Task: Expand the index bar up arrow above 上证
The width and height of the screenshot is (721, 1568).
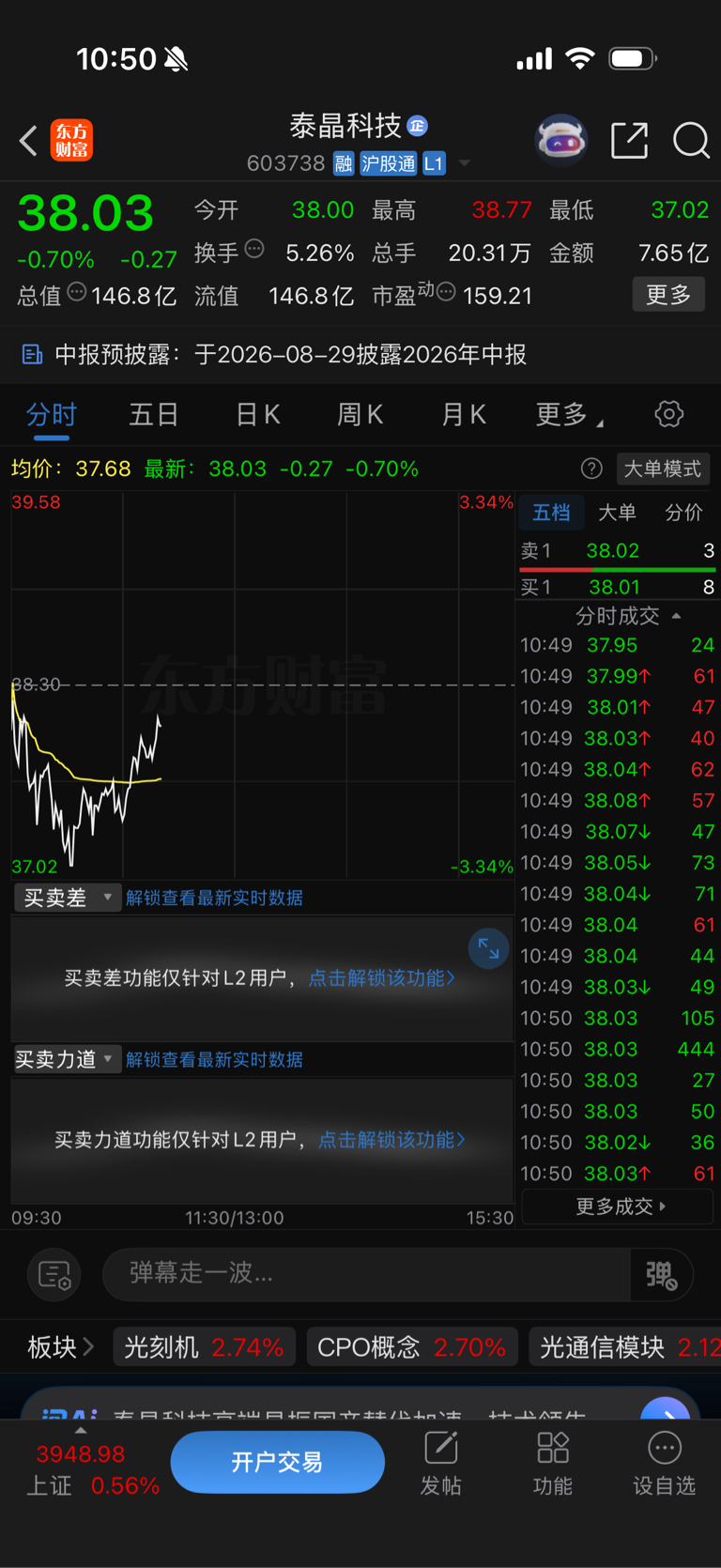Action: 81,1431
